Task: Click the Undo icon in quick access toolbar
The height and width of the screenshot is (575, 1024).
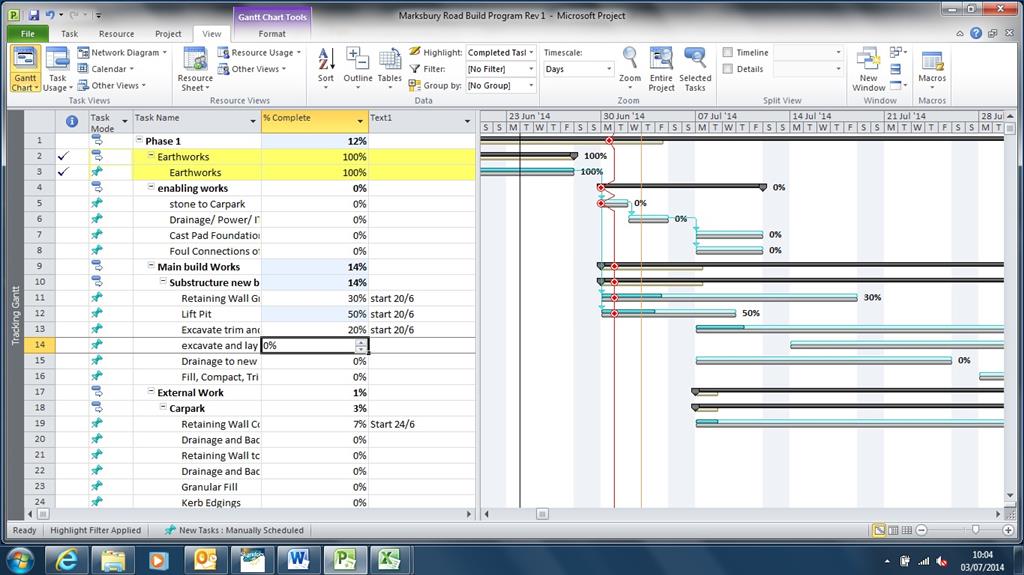Action: [50, 15]
